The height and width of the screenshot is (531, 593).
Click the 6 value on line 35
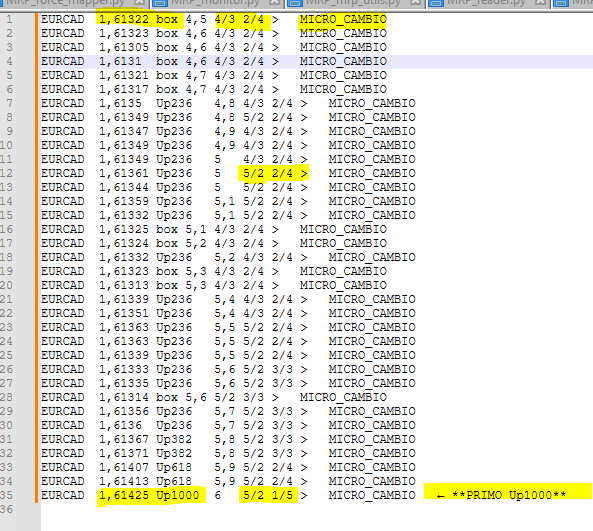(217, 495)
